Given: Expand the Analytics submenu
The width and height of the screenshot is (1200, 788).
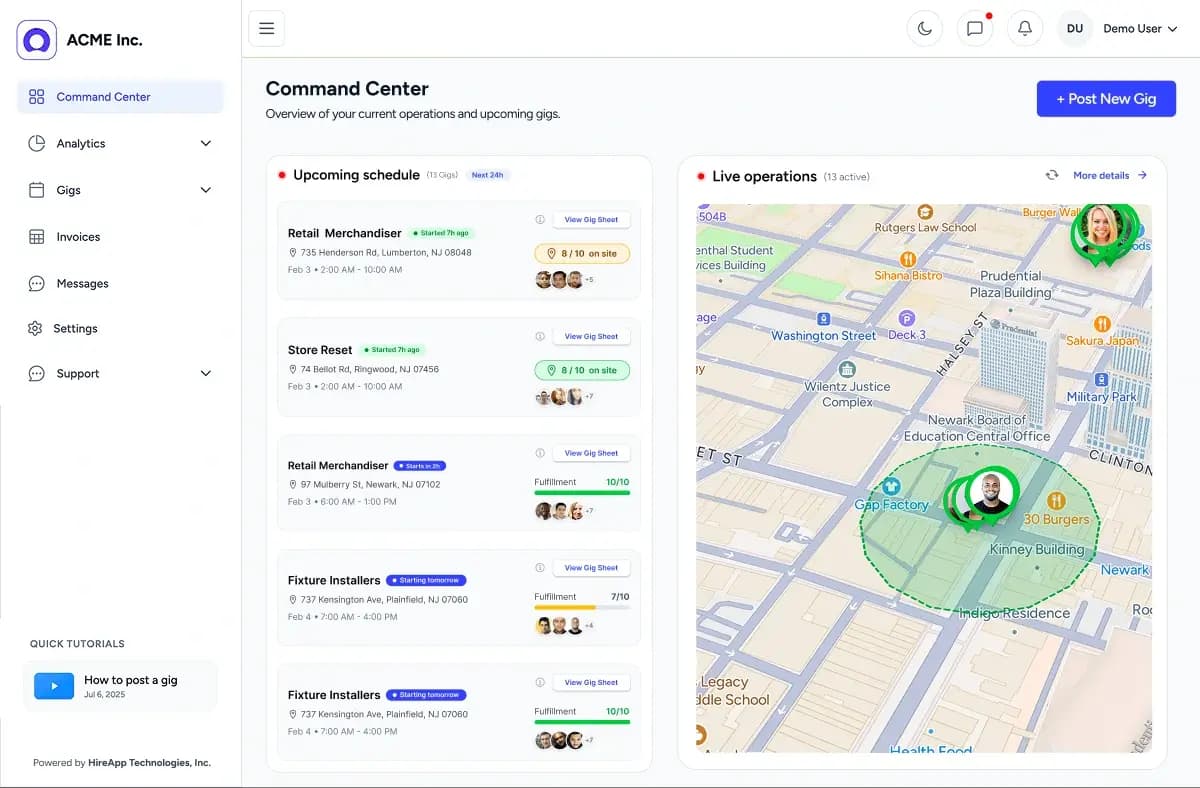Looking at the screenshot, I should (205, 143).
